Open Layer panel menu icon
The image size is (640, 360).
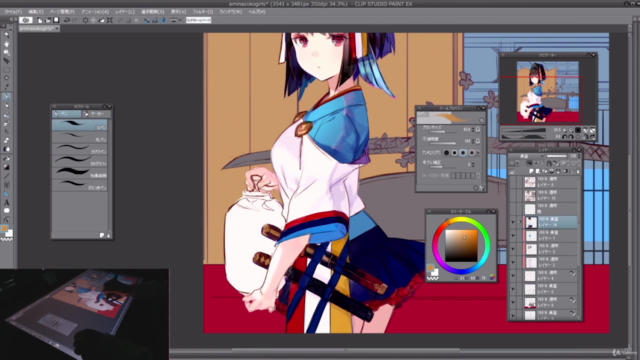click(511, 150)
